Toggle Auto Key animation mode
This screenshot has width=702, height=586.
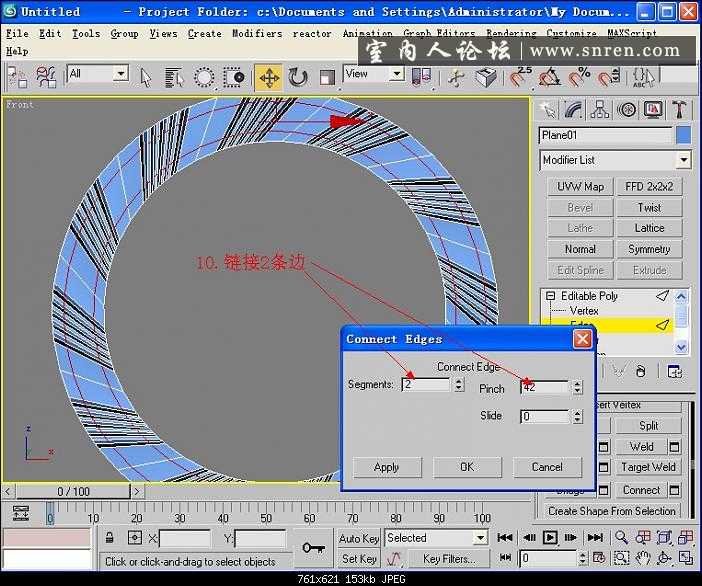coord(359,538)
